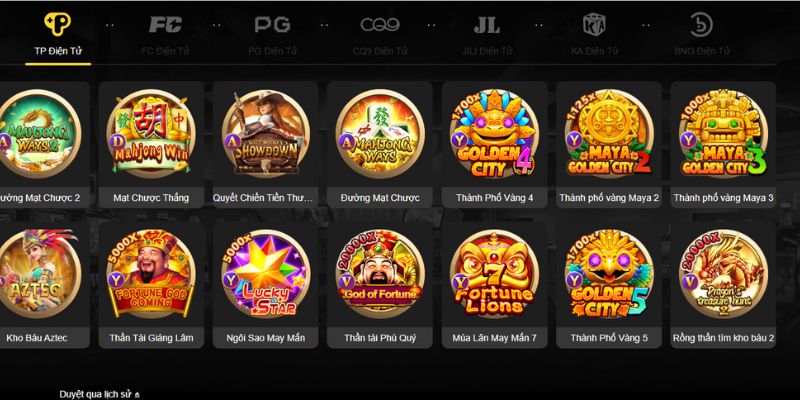Open the Lucky Star game icon
Screen dimensions: 800x400
pyautogui.click(x=265, y=273)
